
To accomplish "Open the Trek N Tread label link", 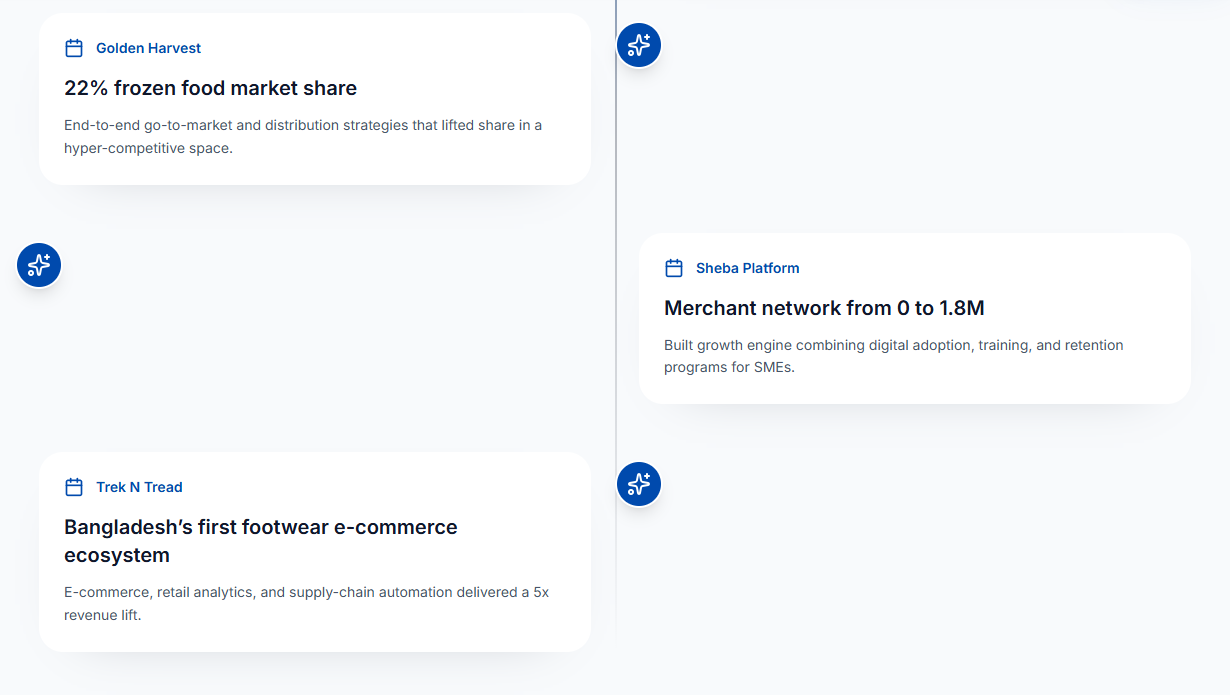I will (x=139, y=487).
